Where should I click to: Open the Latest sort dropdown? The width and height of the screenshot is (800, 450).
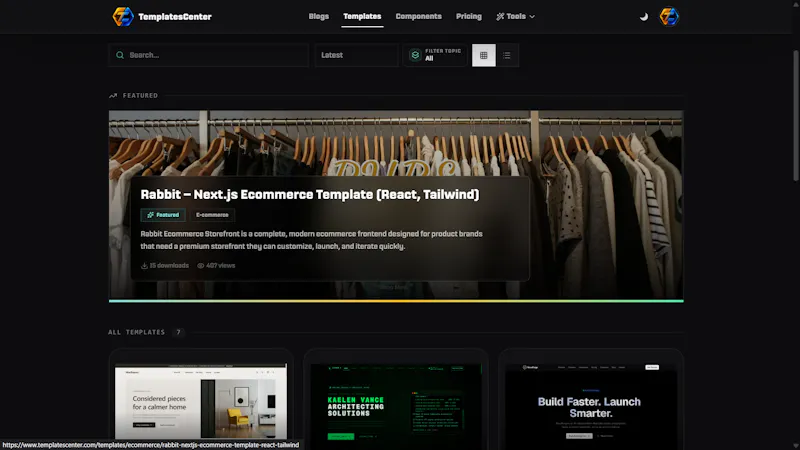tap(356, 55)
